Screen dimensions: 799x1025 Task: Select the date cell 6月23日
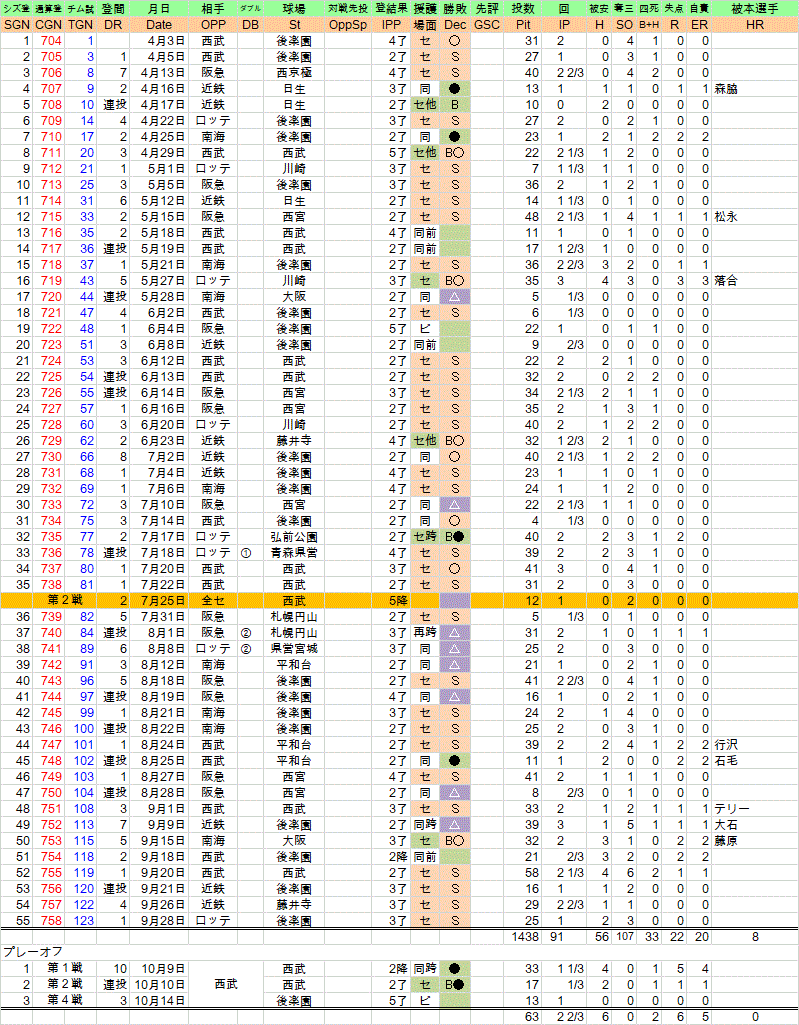(x=163, y=441)
